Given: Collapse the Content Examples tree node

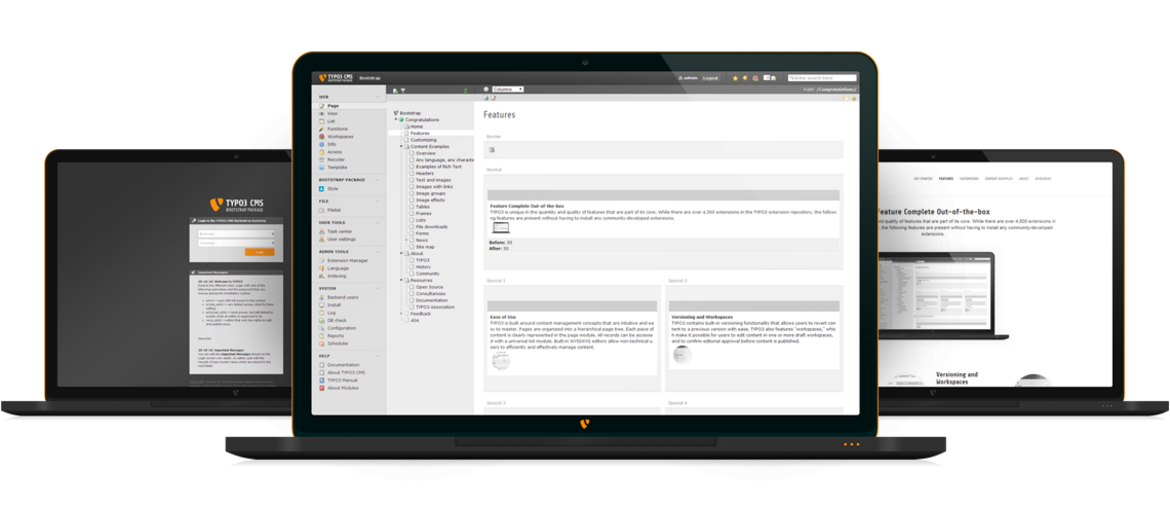Looking at the screenshot, I should coord(401,146).
